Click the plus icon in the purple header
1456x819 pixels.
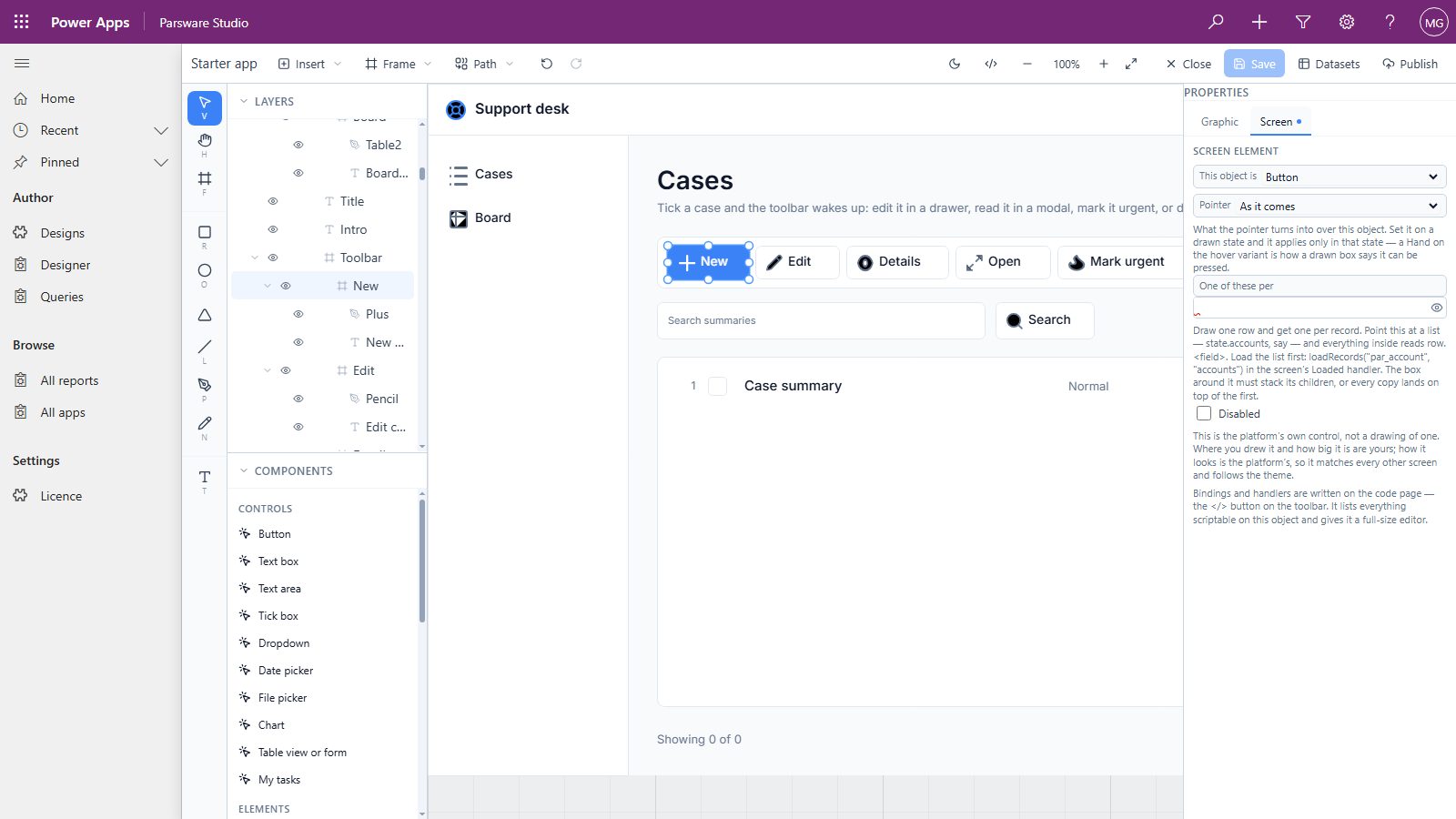[x=1259, y=22]
